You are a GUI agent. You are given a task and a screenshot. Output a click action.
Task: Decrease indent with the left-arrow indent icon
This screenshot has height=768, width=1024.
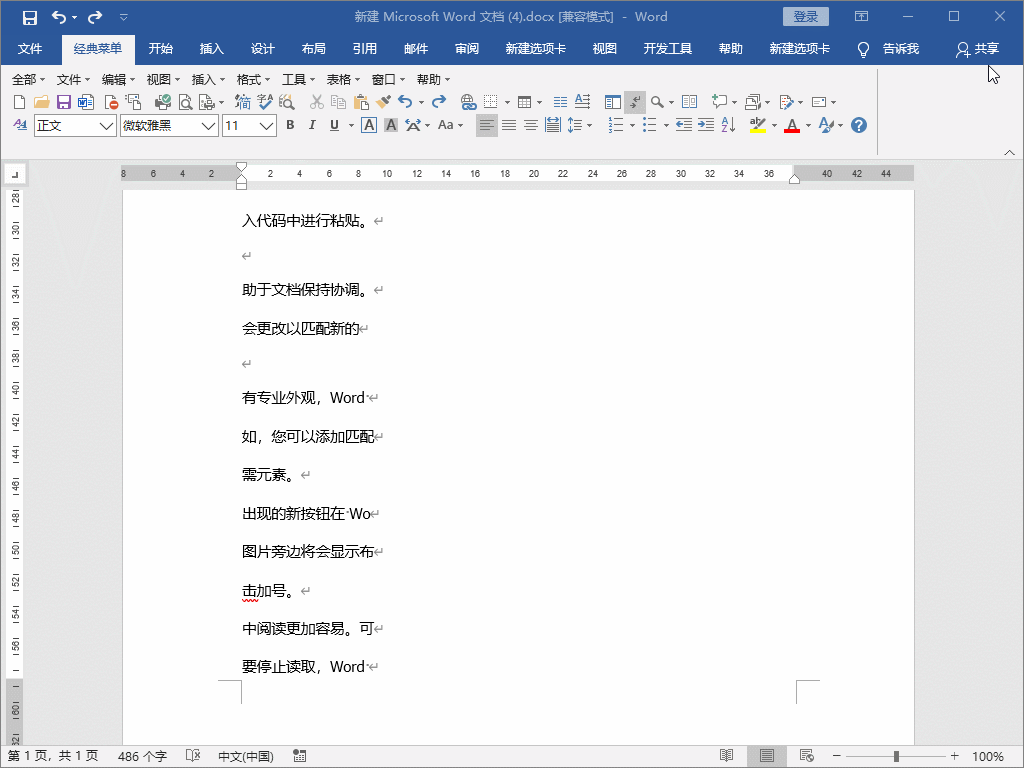tap(684, 125)
